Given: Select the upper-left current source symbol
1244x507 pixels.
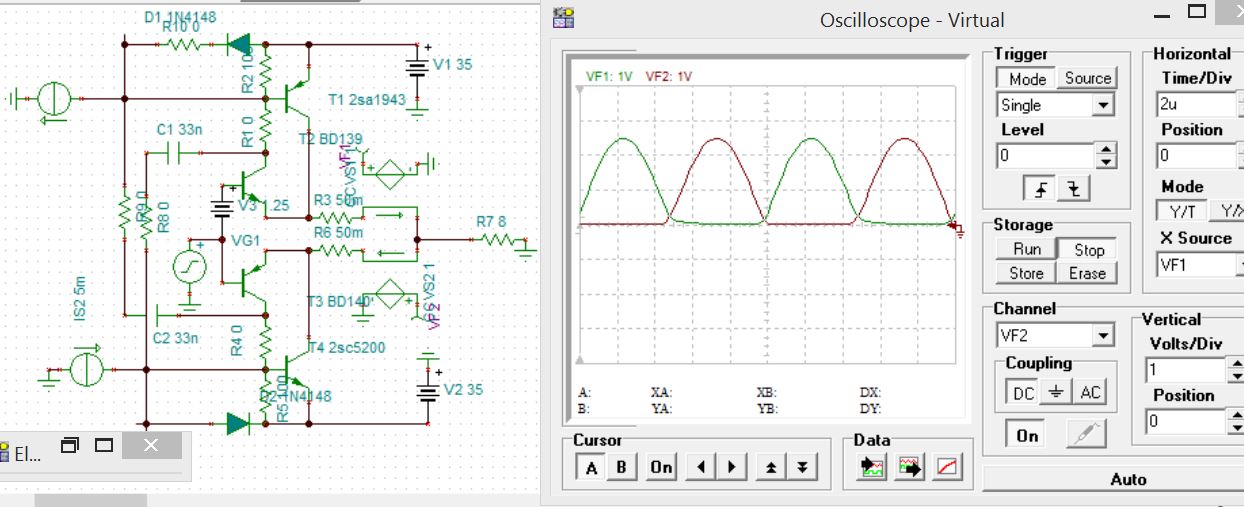Looking at the screenshot, I should [x=52, y=98].
